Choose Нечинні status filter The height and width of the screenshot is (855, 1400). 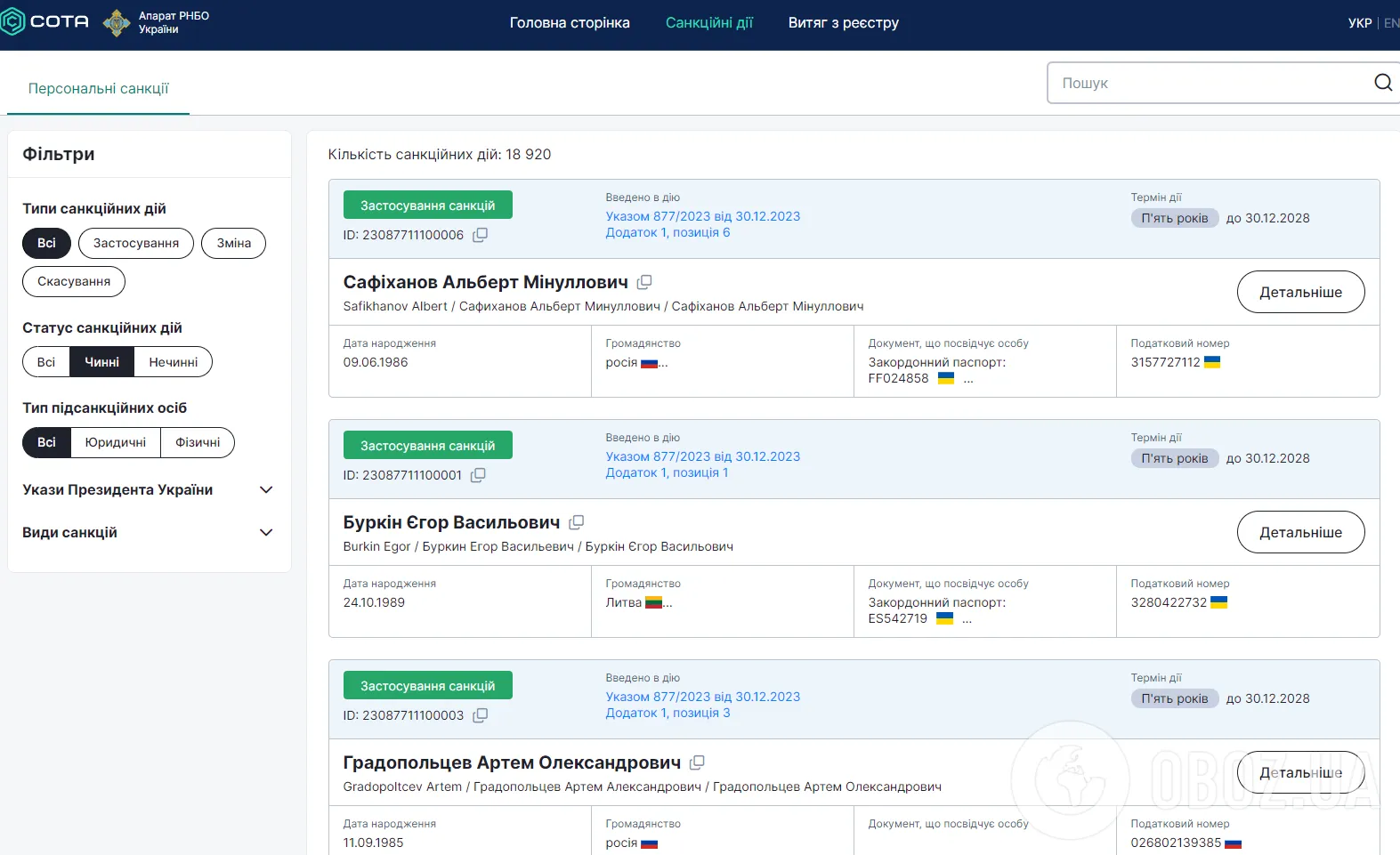click(173, 362)
